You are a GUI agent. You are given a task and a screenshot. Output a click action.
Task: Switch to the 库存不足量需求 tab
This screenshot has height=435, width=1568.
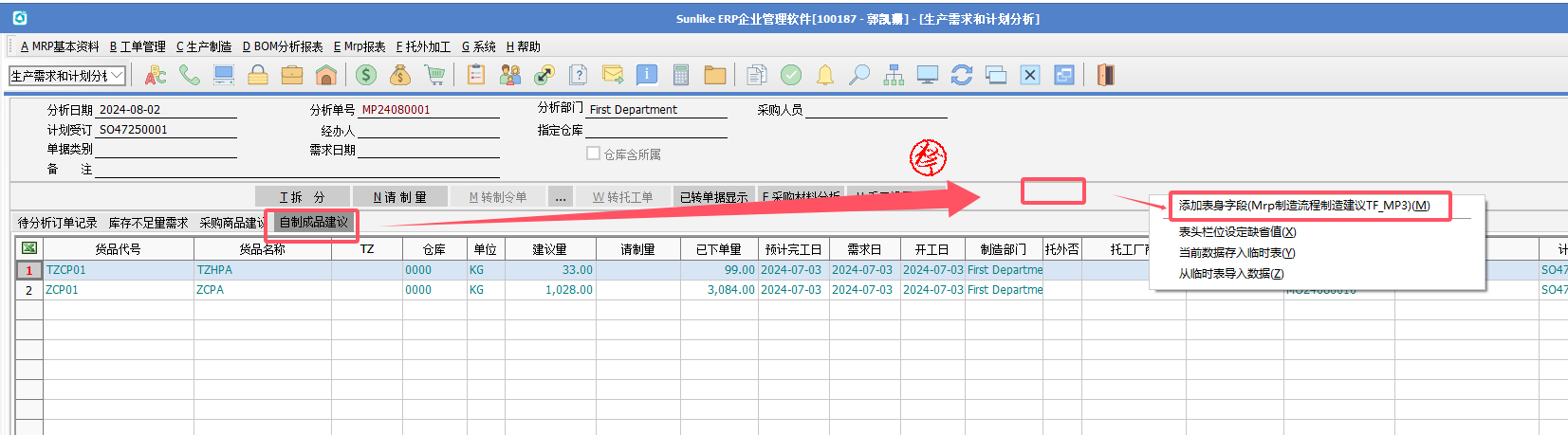coord(148,223)
